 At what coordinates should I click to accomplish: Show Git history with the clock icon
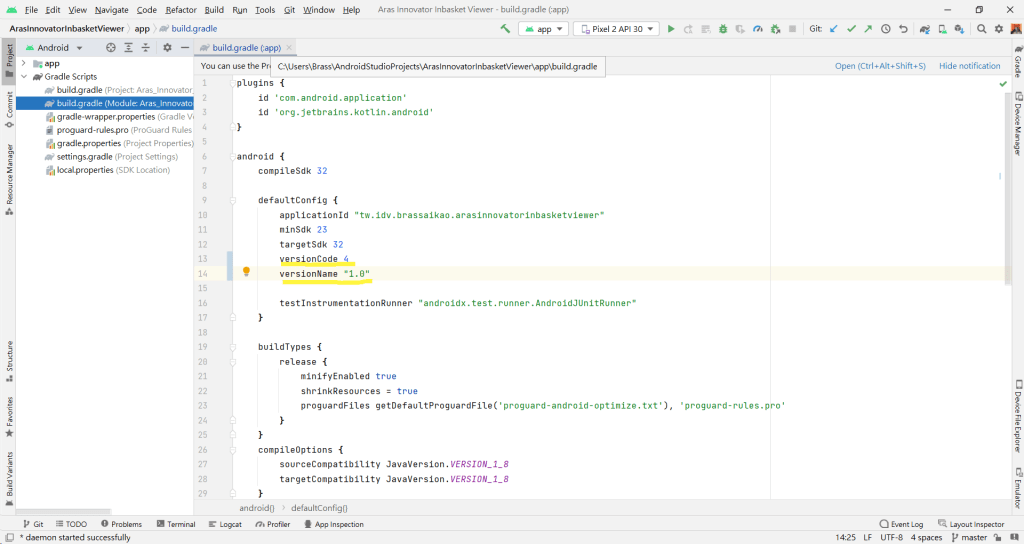coord(886,29)
